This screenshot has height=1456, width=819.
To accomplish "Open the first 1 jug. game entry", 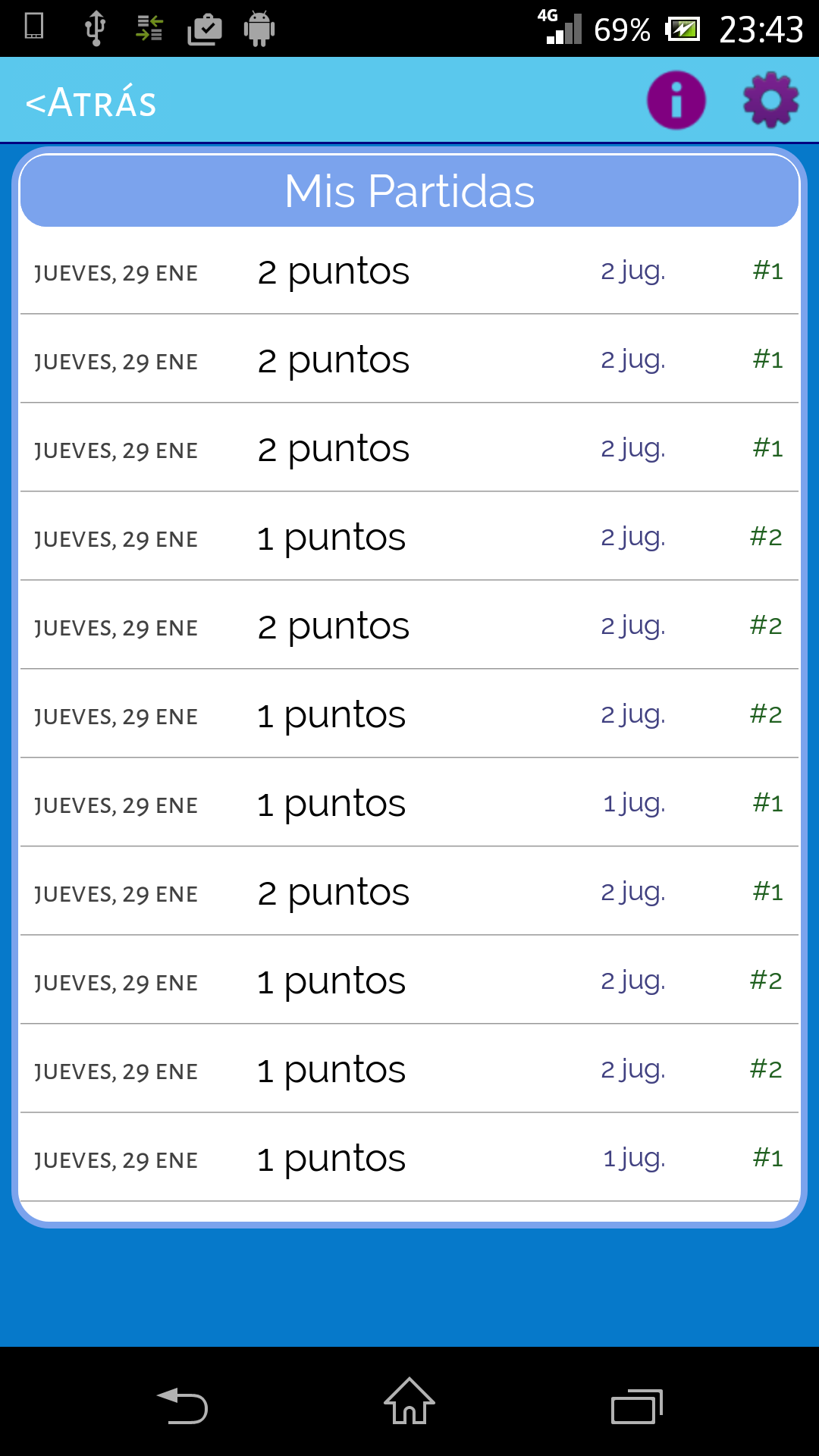I will (x=409, y=803).
